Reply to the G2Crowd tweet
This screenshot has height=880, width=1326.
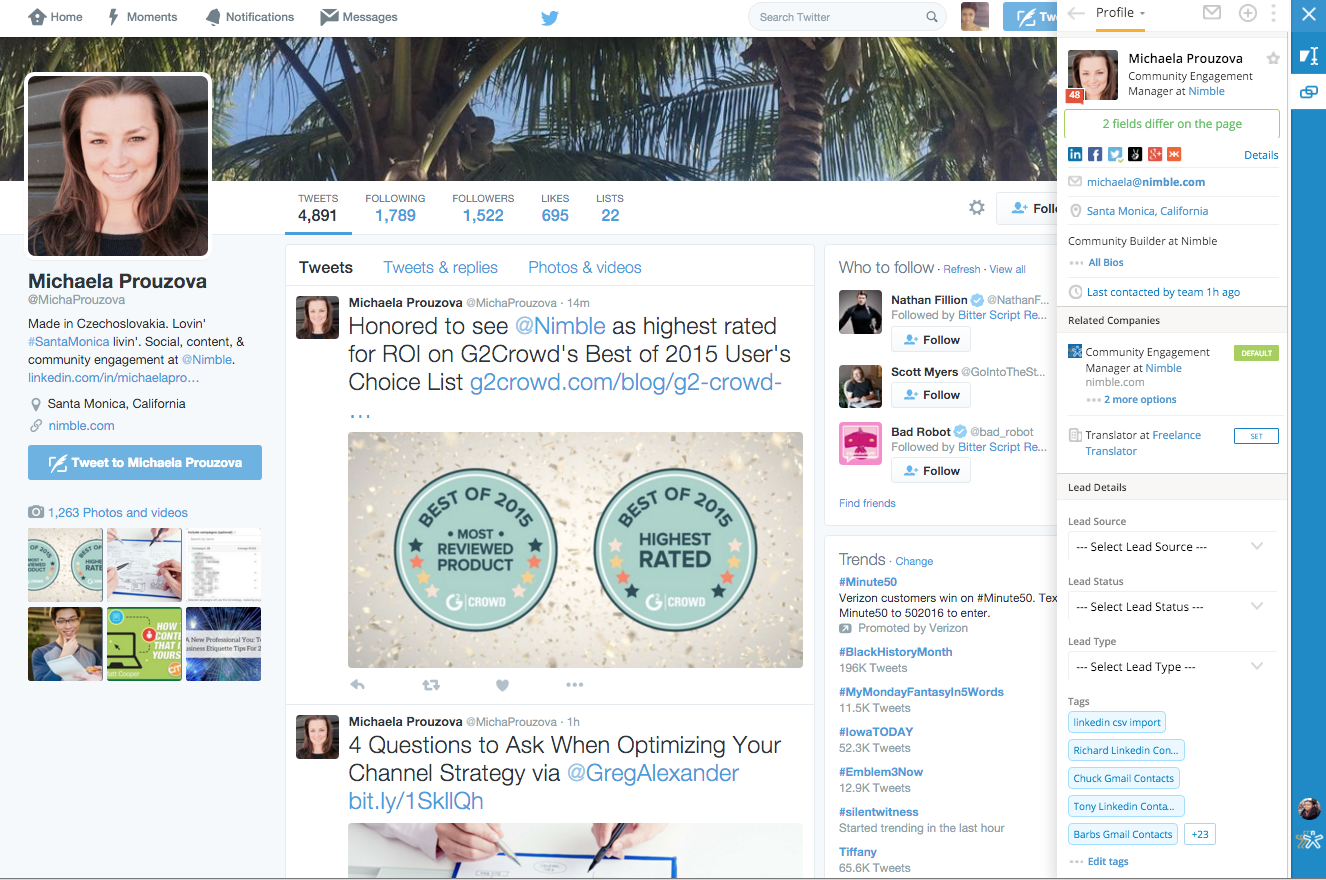(357, 685)
